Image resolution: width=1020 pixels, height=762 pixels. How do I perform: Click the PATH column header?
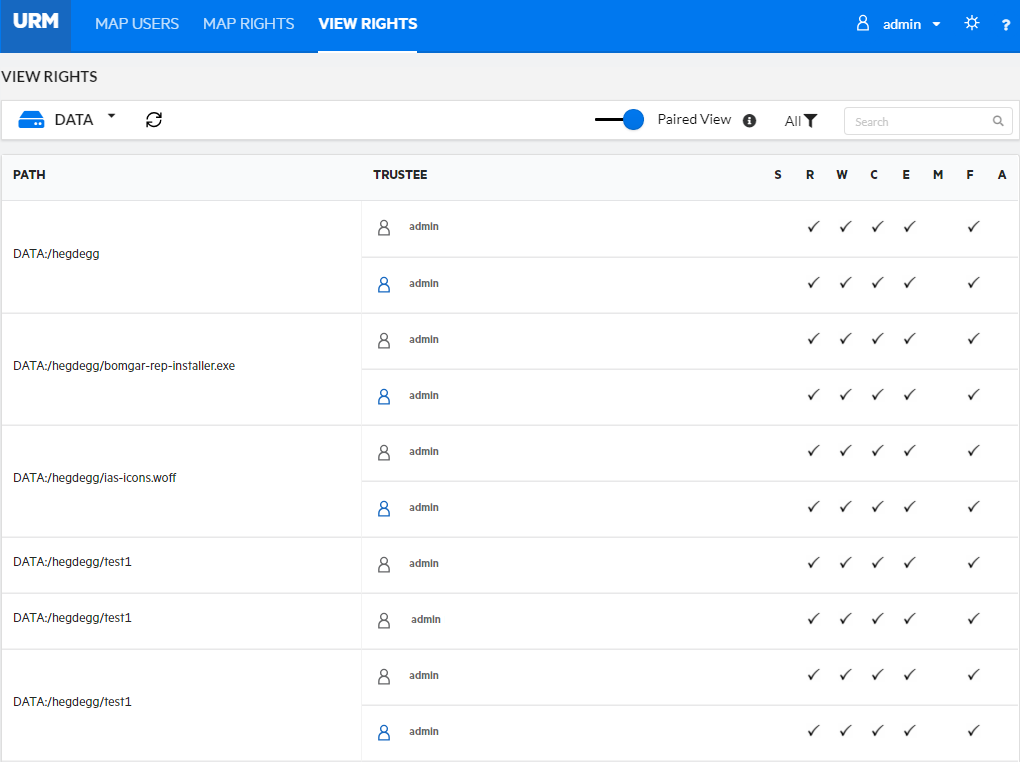coord(29,175)
